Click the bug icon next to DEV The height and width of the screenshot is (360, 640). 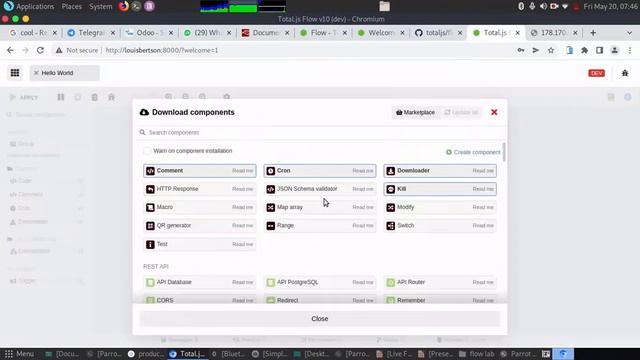[625, 73]
